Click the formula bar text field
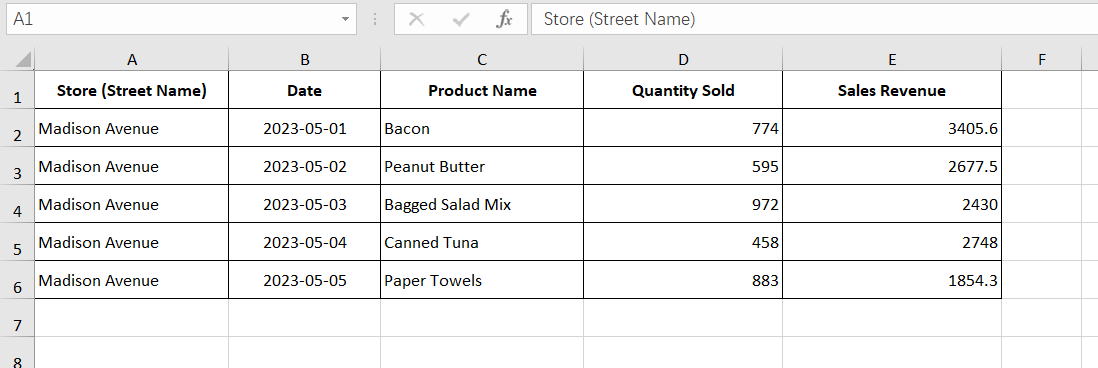Image resolution: width=1098 pixels, height=368 pixels. tap(814, 19)
